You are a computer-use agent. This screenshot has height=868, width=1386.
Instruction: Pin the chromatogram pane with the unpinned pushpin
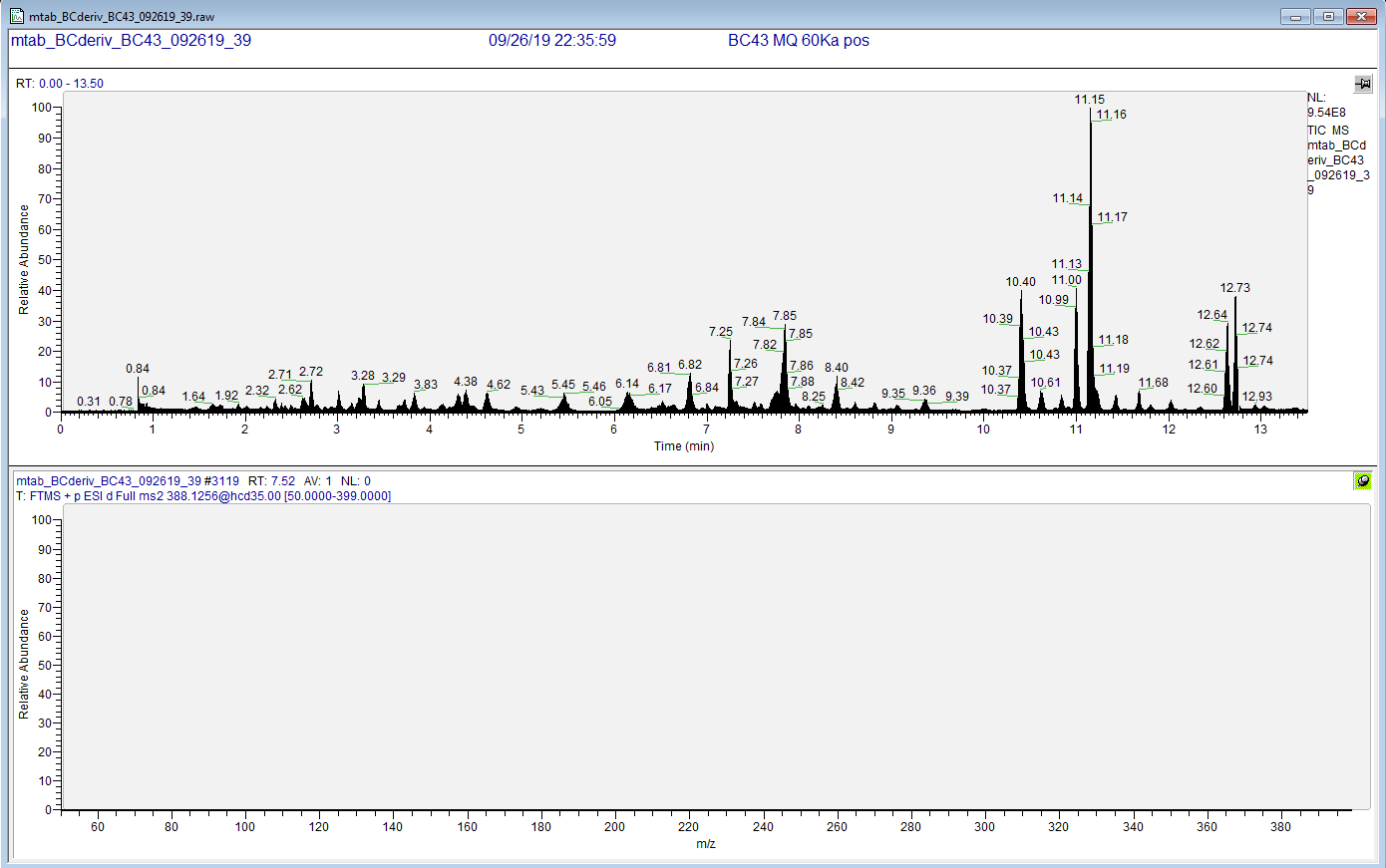pos(1362,85)
